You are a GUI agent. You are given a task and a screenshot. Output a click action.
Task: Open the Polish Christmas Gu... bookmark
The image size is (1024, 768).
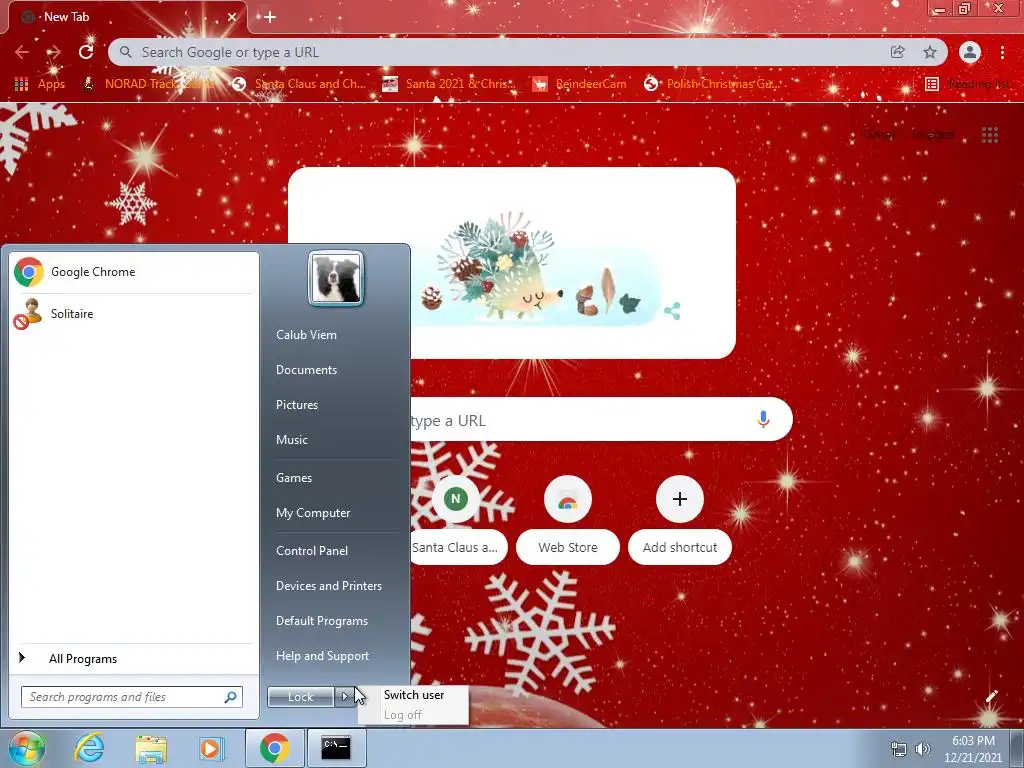click(711, 84)
